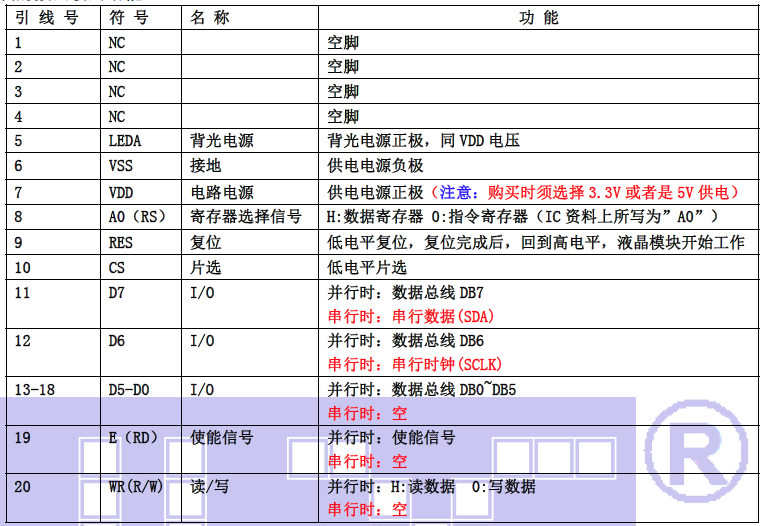766x526 pixels.
Task: Click the 背光电源 name cell
Action: click(221, 142)
